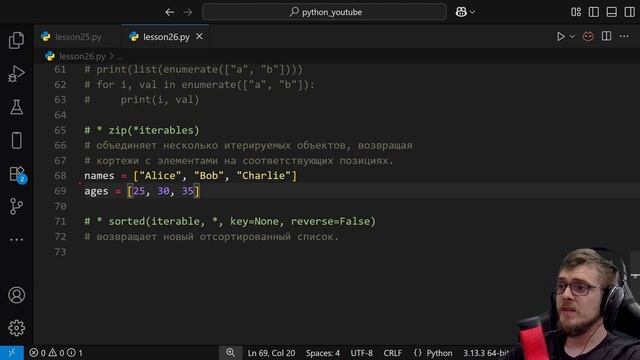The height and width of the screenshot is (360, 640).
Task: Switch to lesson25.py tab
Action: coord(78,37)
